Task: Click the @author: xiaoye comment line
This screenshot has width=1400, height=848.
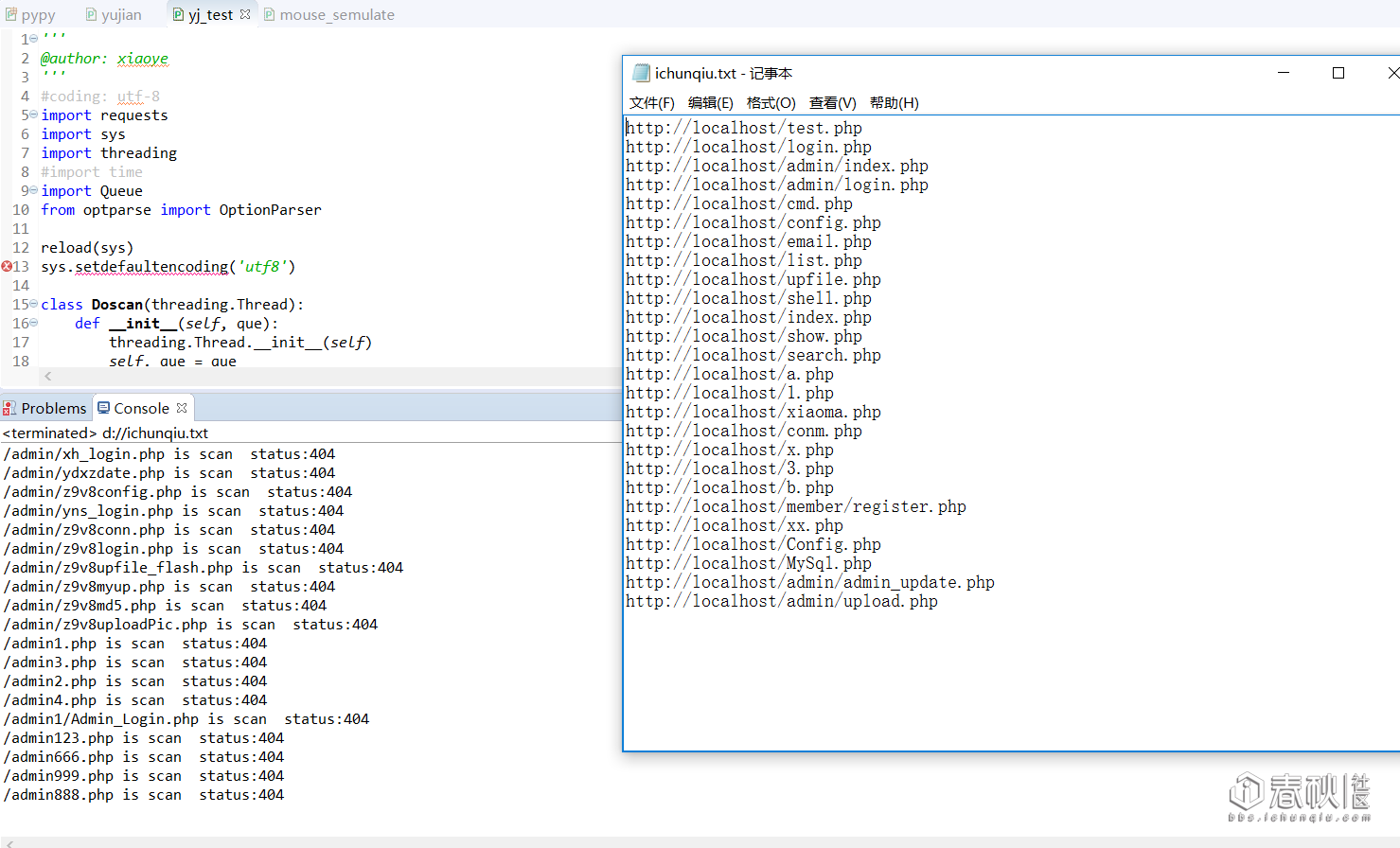Action: tap(104, 58)
